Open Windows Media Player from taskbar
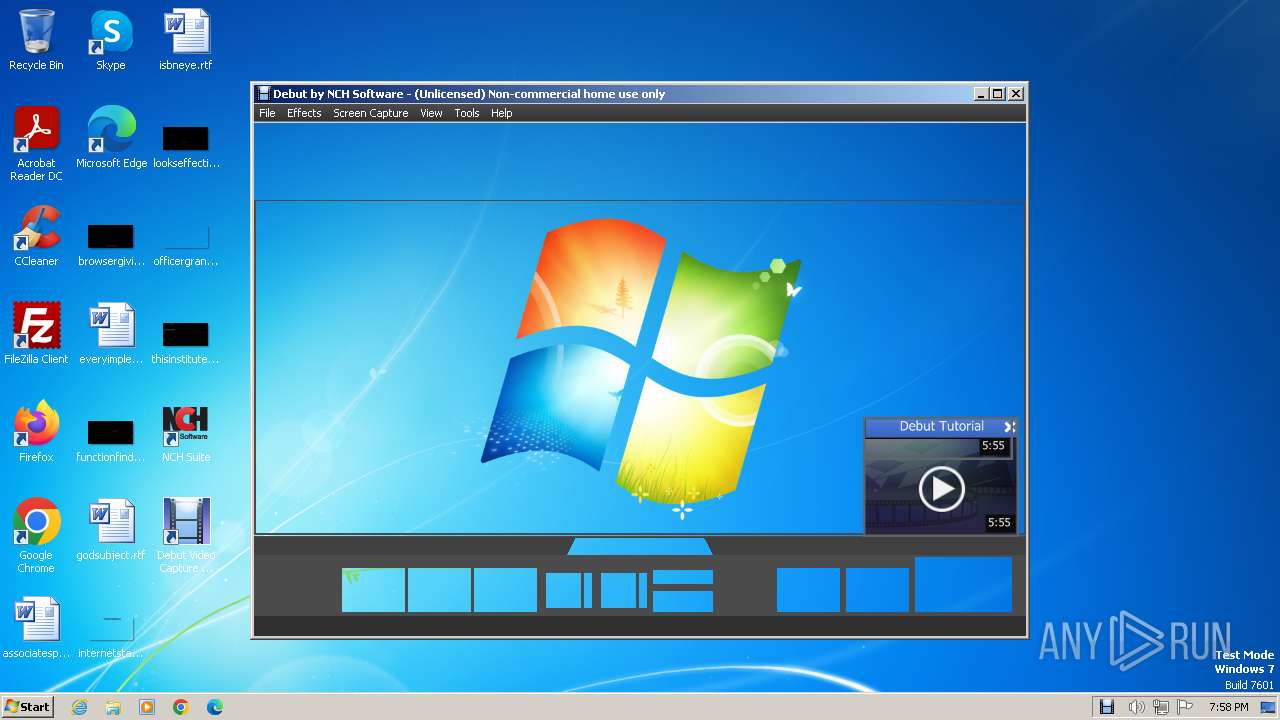The image size is (1280, 720). 147,707
